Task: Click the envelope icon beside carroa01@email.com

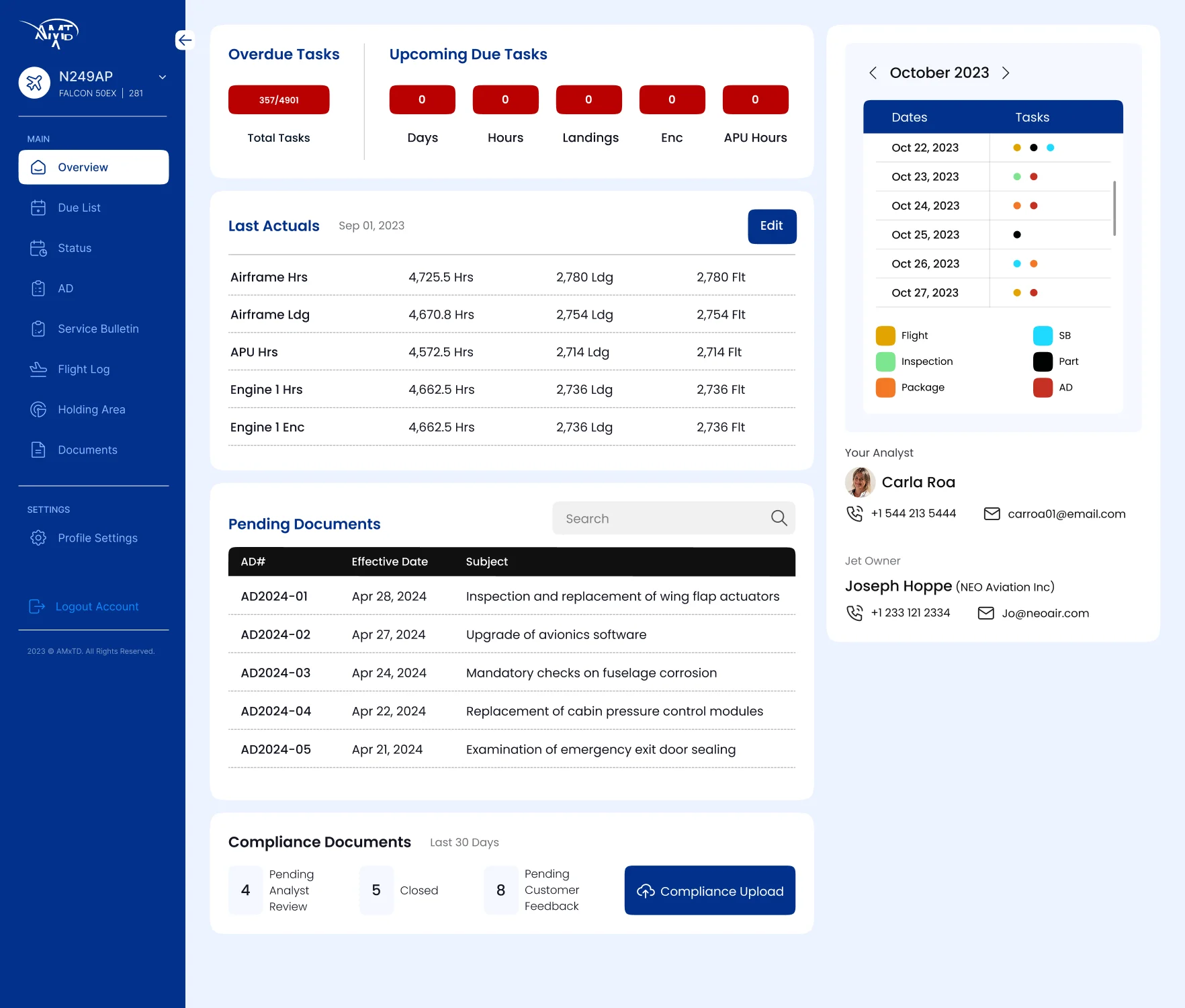Action: coord(992,514)
